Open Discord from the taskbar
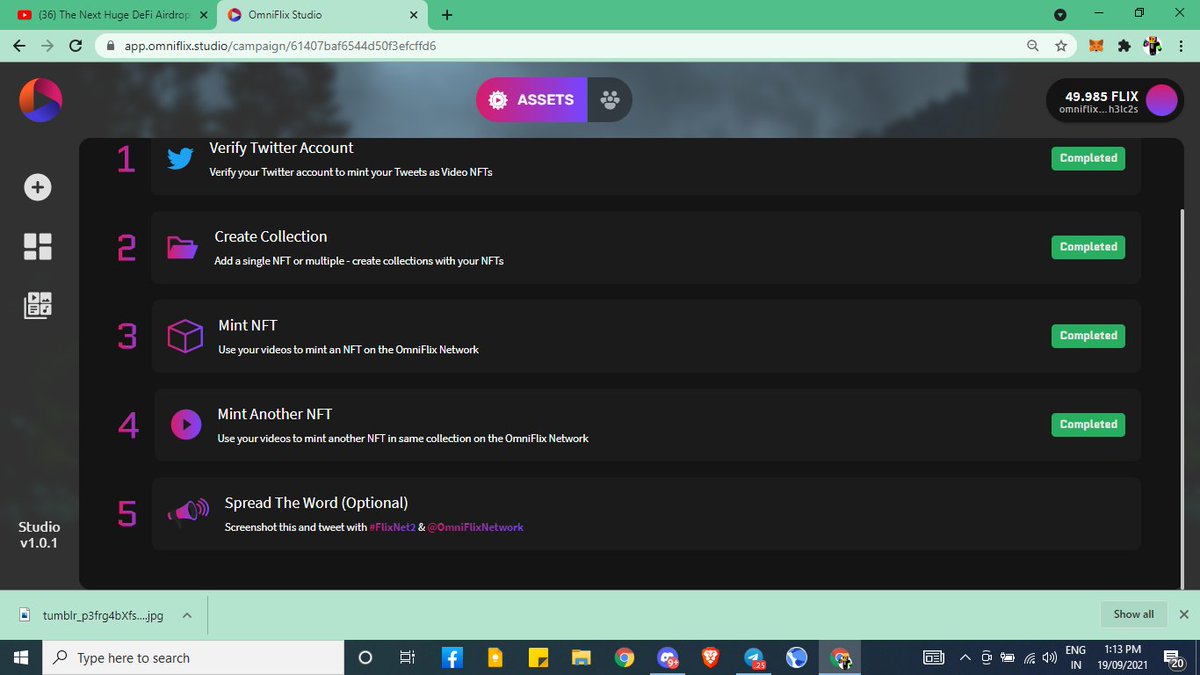The height and width of the screenshot is (675, 1200). pos(667,657)
